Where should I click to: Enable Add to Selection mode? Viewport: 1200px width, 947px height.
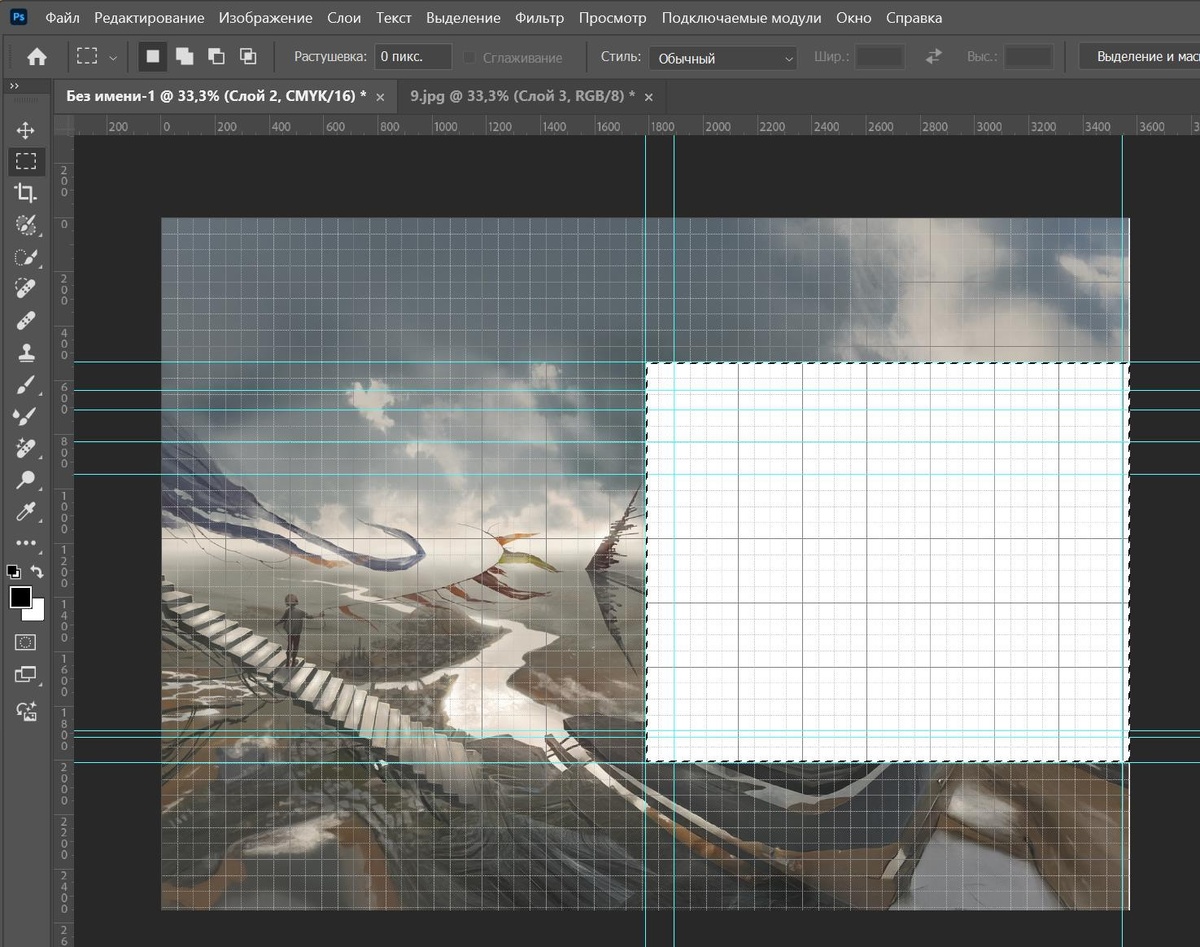tap(185, 57)
